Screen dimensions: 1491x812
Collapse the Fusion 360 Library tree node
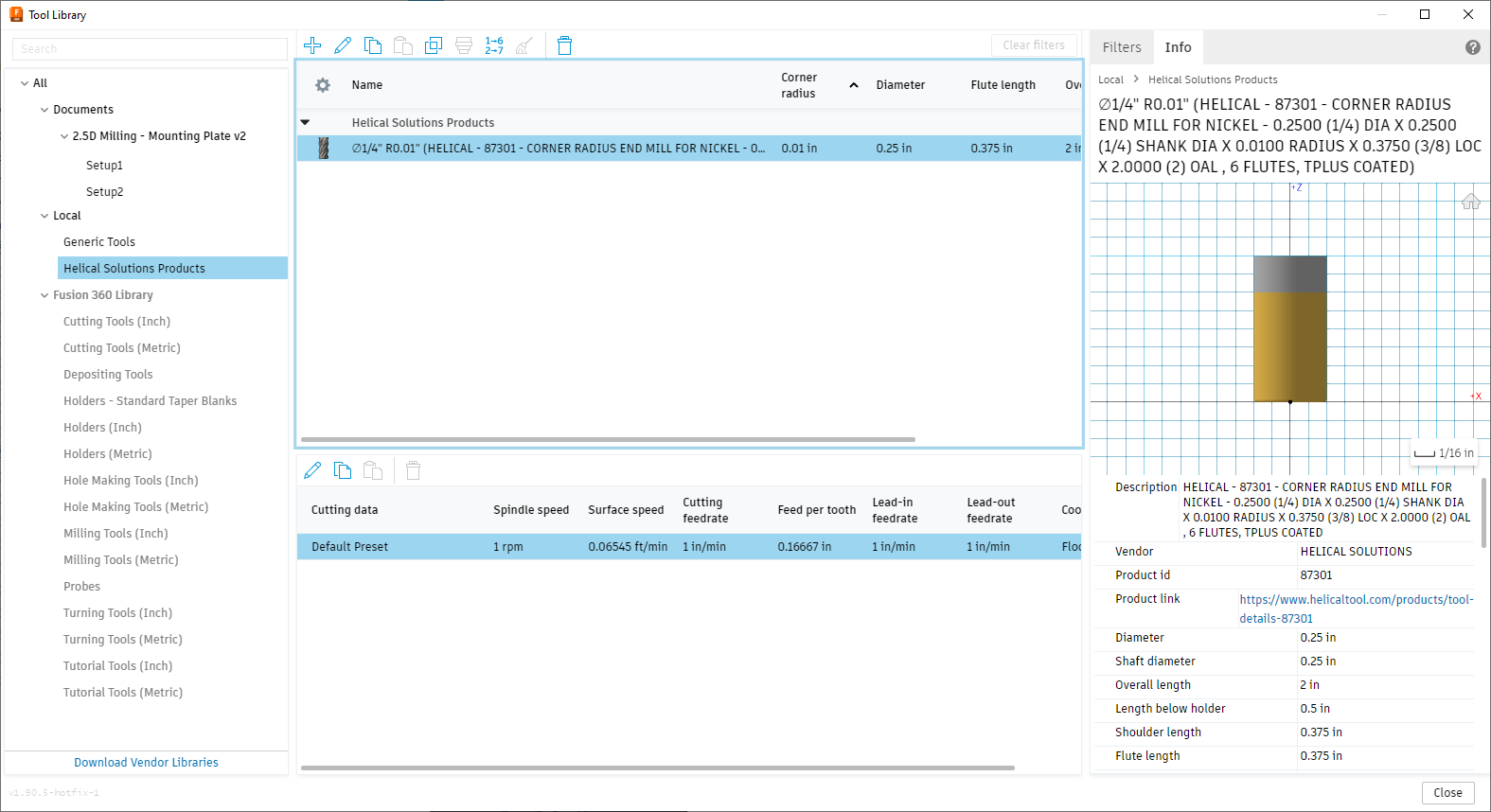point(44,295)
